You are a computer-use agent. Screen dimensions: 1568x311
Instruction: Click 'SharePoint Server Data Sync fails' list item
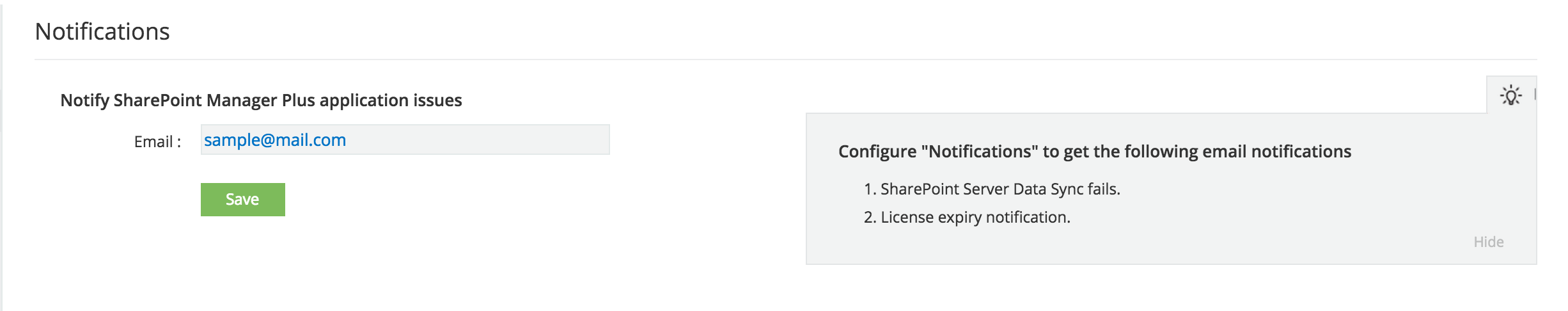tap(1000, 189)
